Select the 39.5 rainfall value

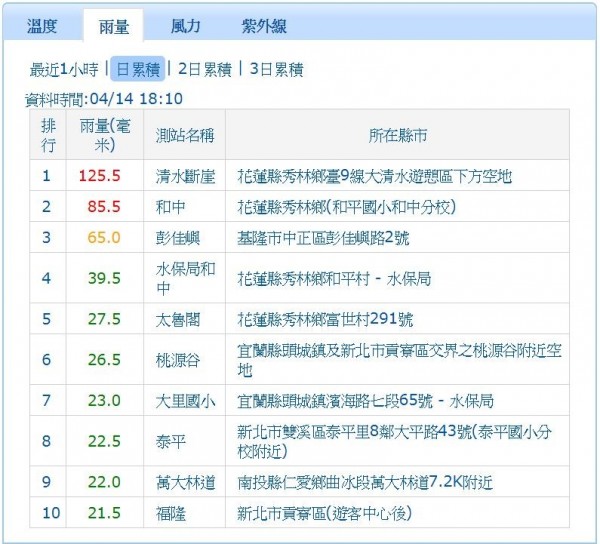click(104, 278)
